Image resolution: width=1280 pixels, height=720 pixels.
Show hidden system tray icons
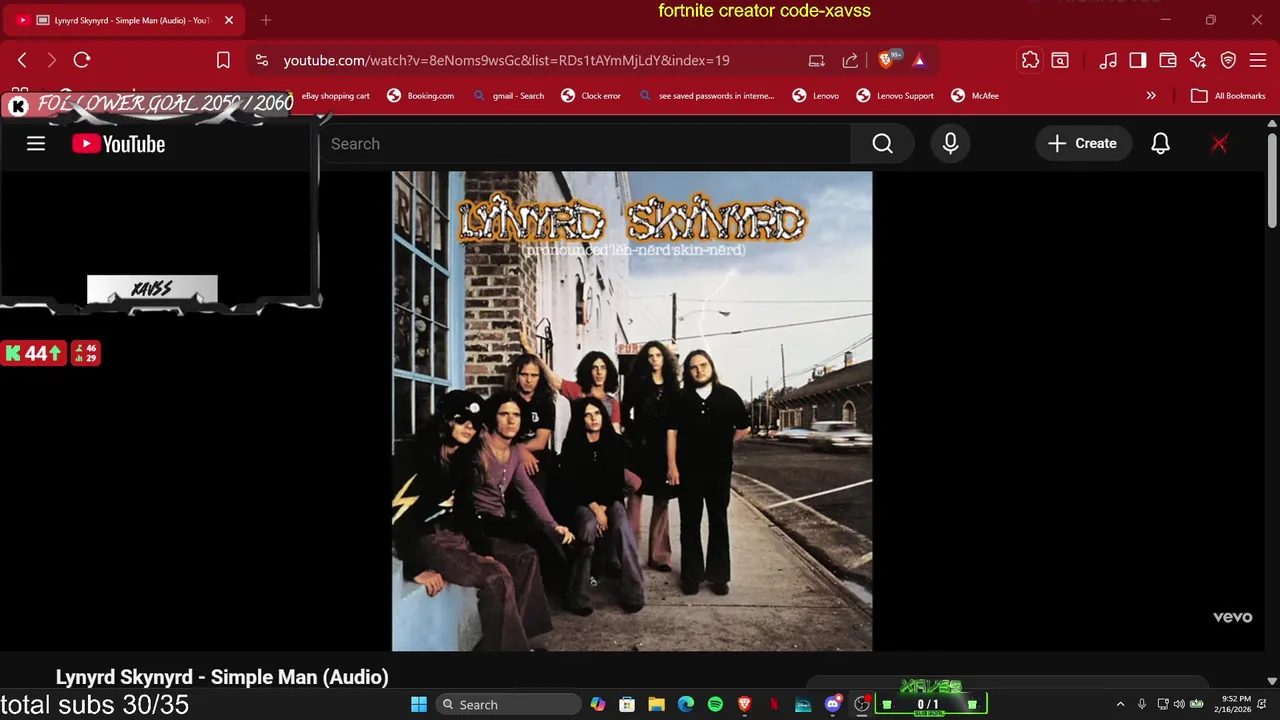pos(1120,704)
